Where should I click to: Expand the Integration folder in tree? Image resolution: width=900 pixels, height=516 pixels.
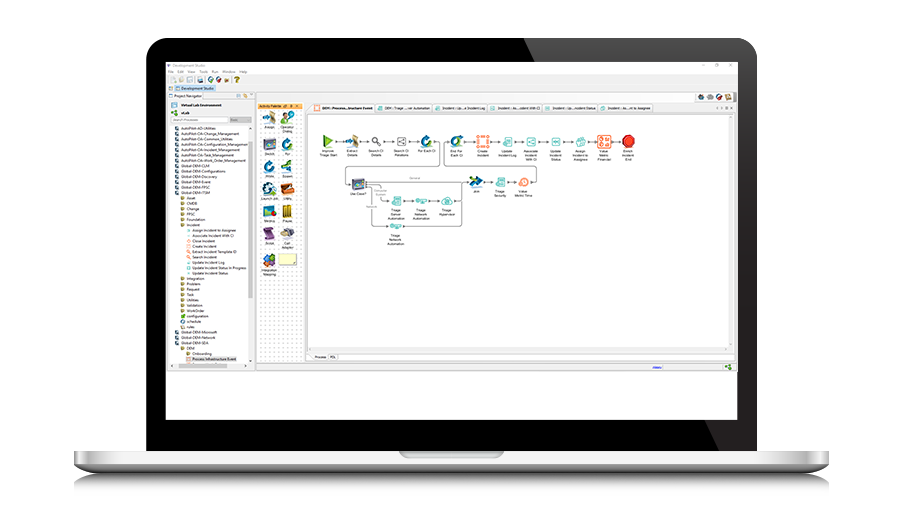[x=182, y=279]
